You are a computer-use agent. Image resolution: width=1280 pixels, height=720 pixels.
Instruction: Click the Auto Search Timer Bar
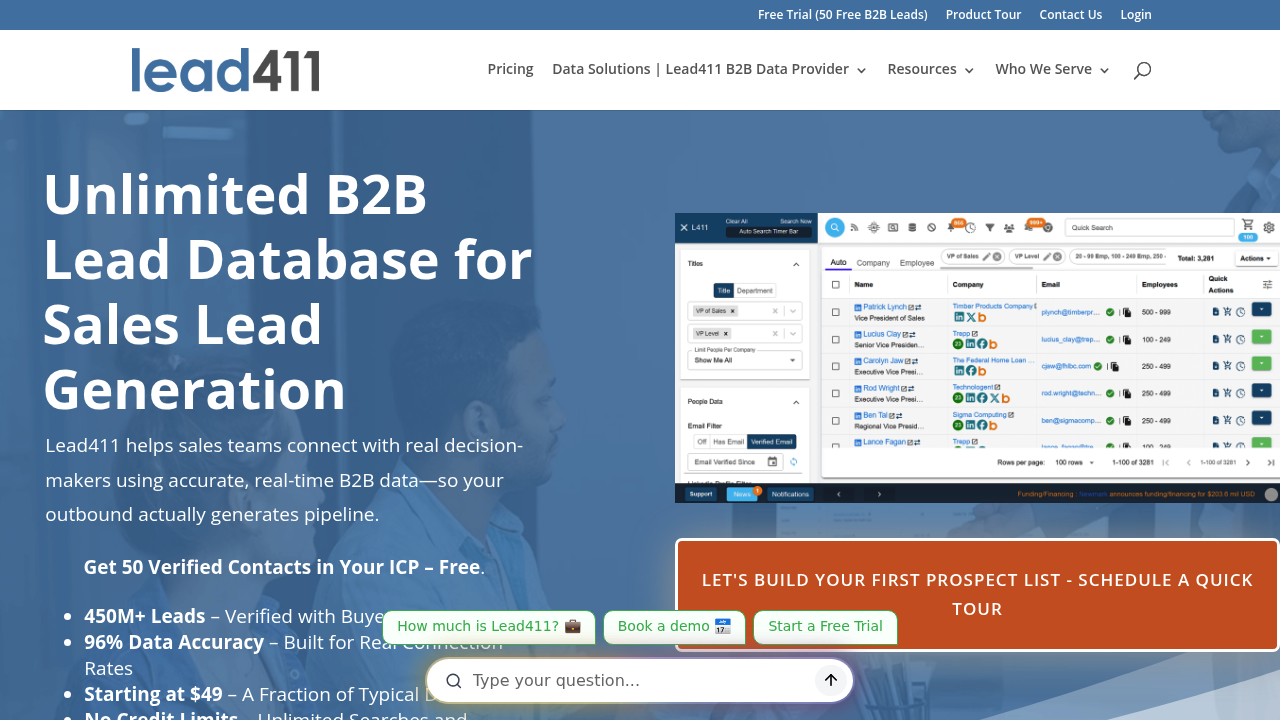pos(768,231)
